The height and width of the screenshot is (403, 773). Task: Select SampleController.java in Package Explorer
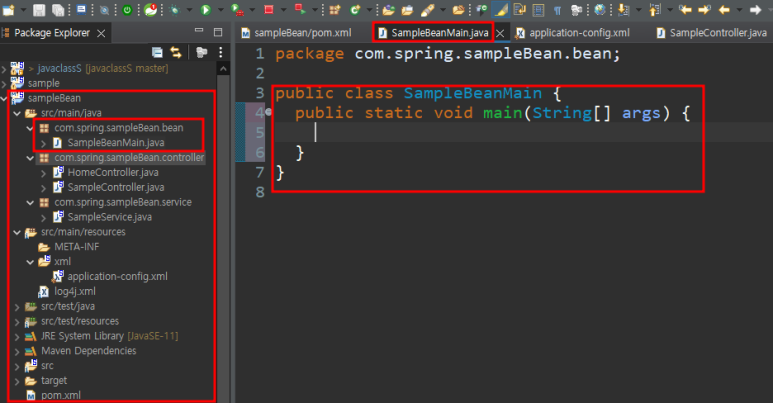(x=116, y=187)
